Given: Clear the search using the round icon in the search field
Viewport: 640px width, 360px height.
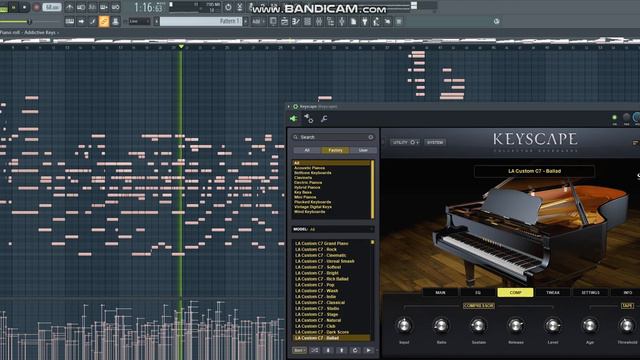Looking at the screenshot, I should coord(371,137).
